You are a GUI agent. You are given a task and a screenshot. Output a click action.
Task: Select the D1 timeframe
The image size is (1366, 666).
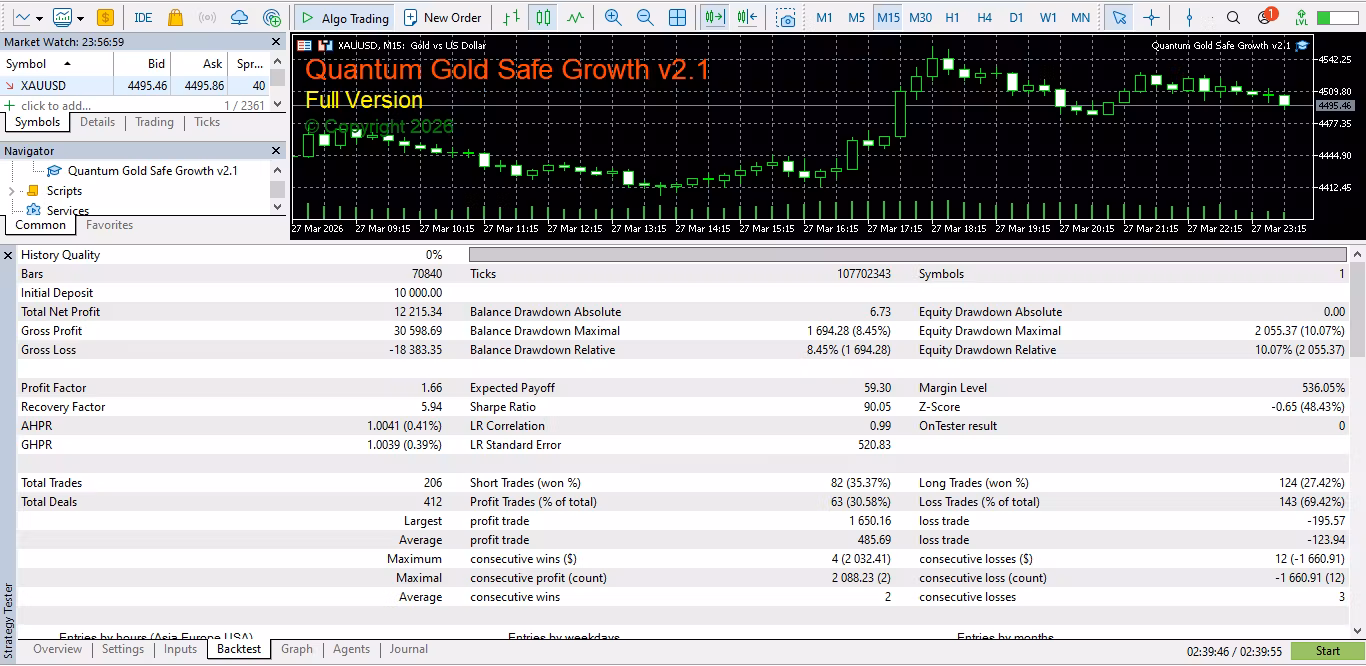[x=1016, y=18]
